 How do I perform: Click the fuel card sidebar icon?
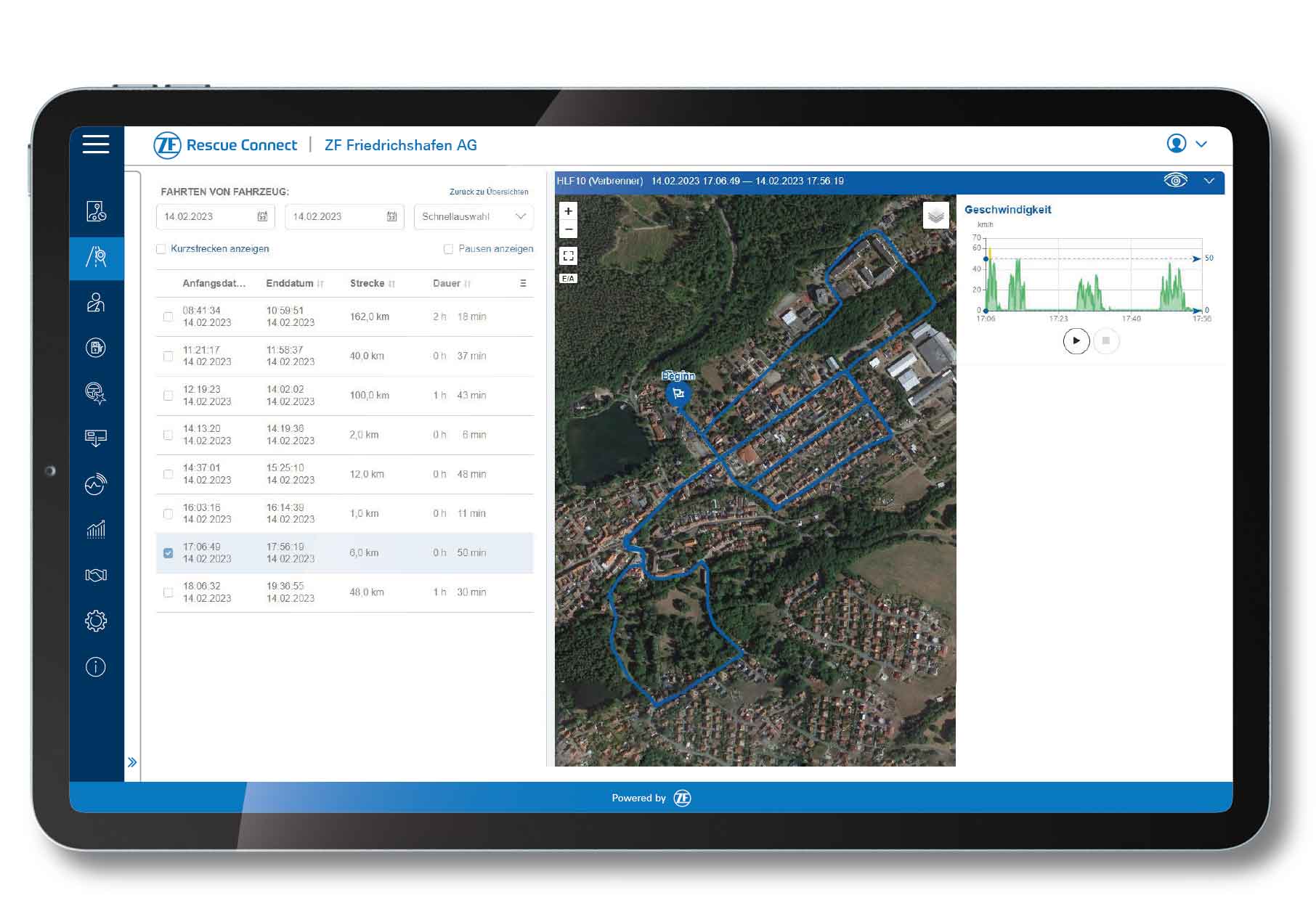point(97,348)
